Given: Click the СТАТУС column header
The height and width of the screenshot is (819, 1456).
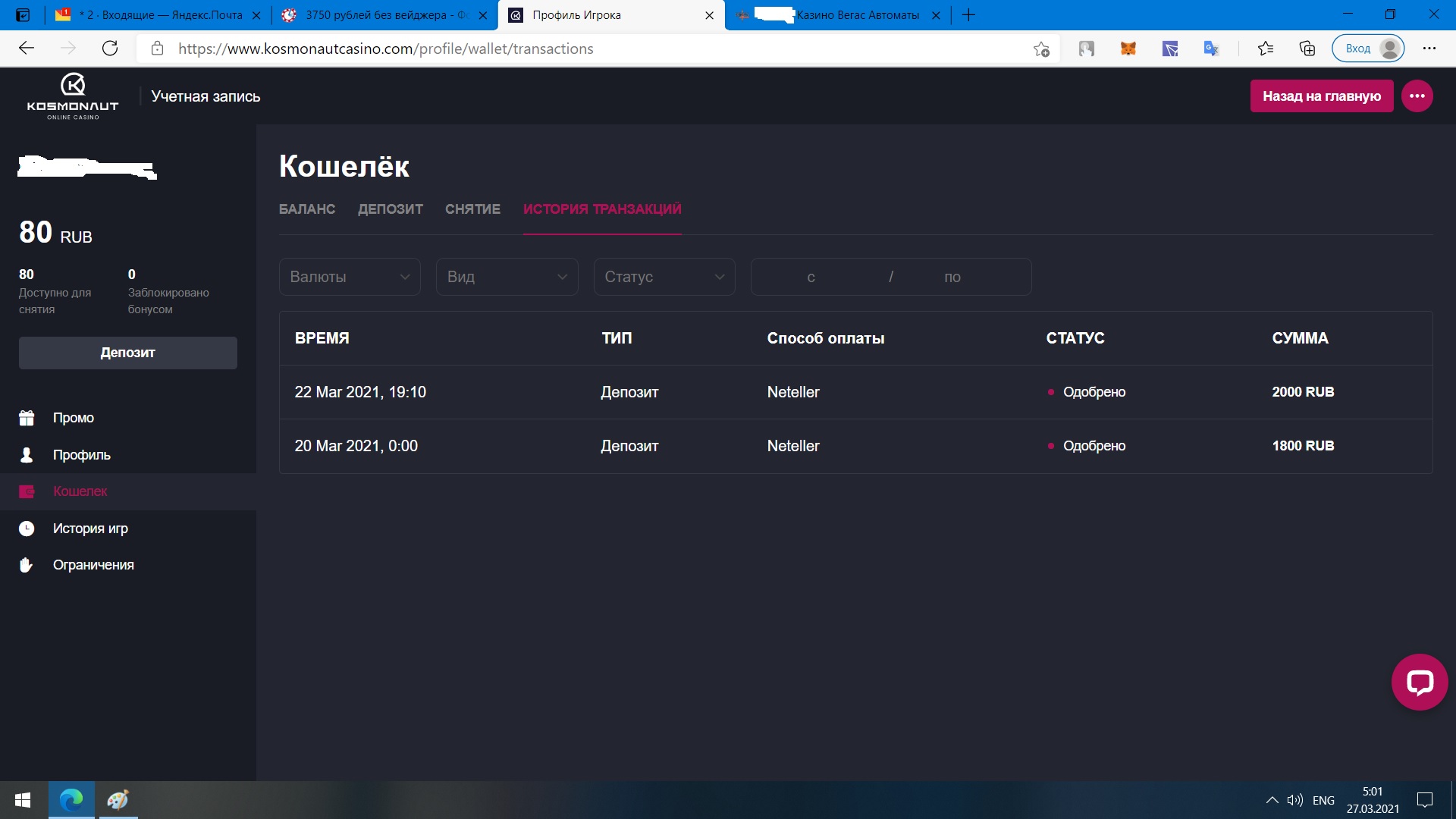Looking at the screenshot, I should [1075, 338].
